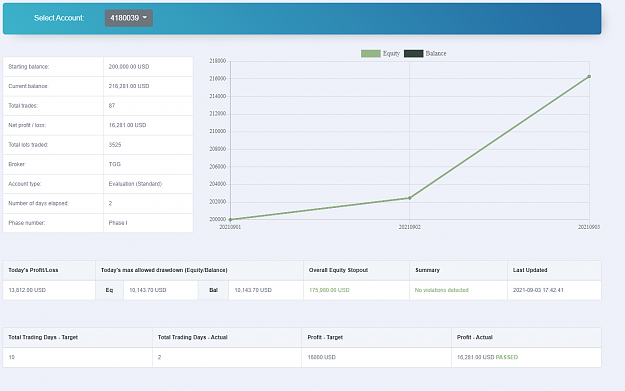Image resolution: width=625 pixels, height=391 pixels.
Task: Click the Net profit / loss label
Action: (x=27, y=125)
